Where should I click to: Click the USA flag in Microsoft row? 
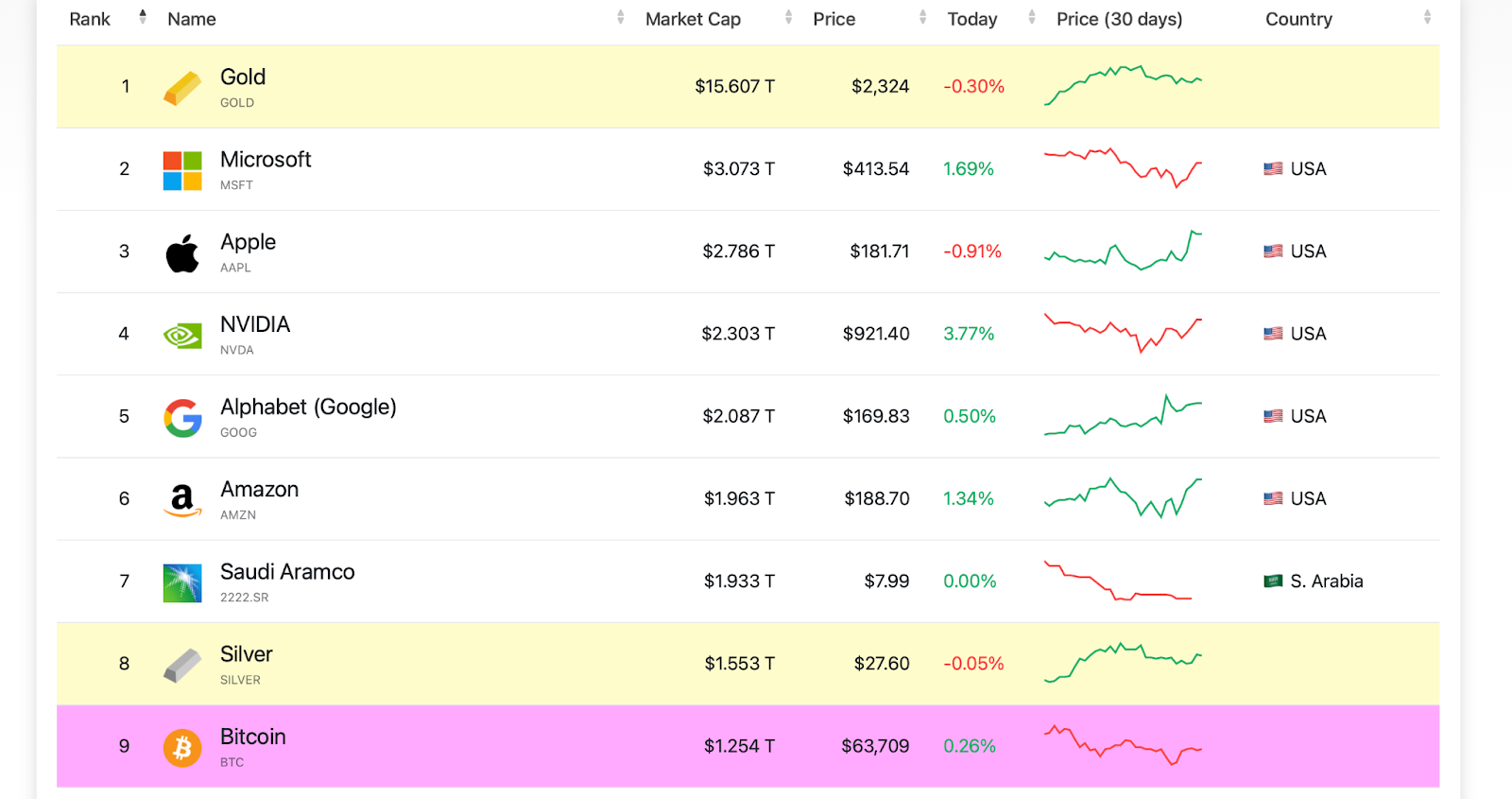(x=1273, y=168)
